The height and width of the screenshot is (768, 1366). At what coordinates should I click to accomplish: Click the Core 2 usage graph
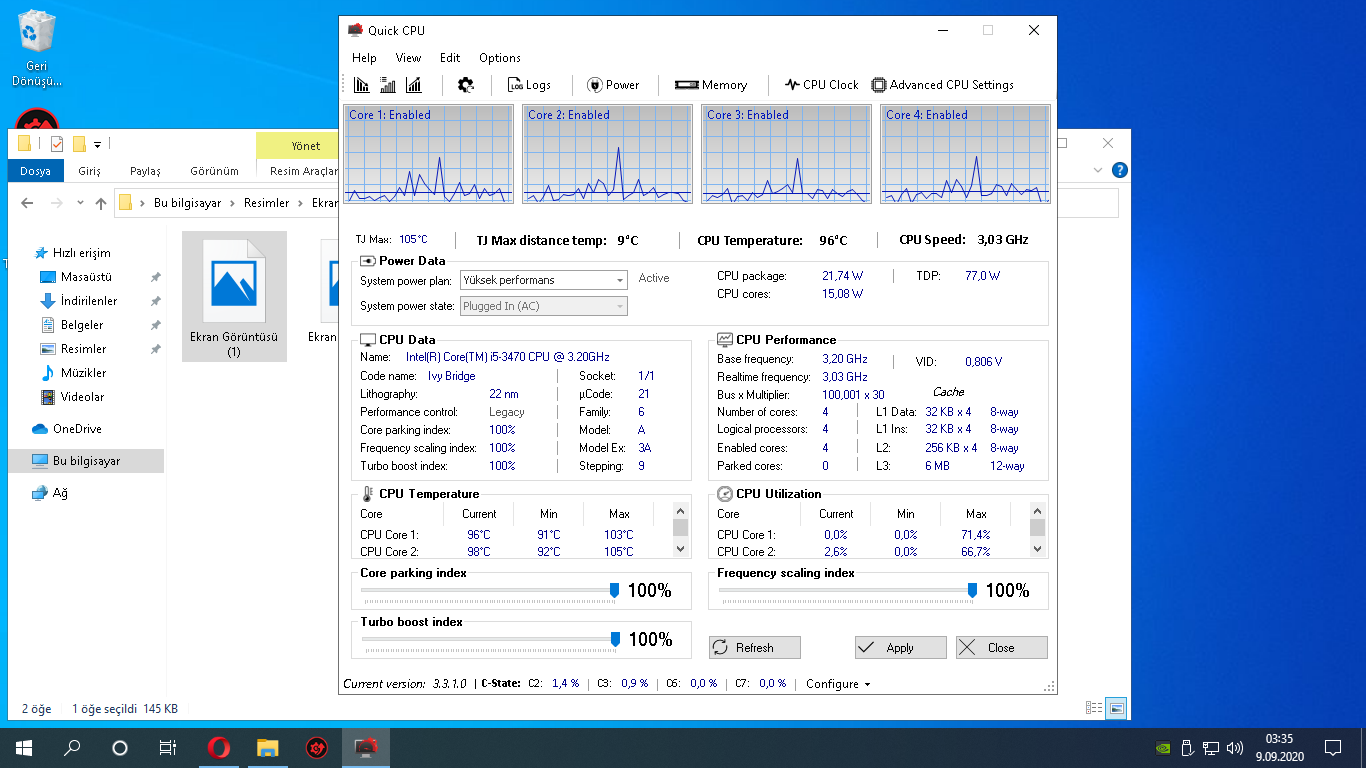point(607,154)
